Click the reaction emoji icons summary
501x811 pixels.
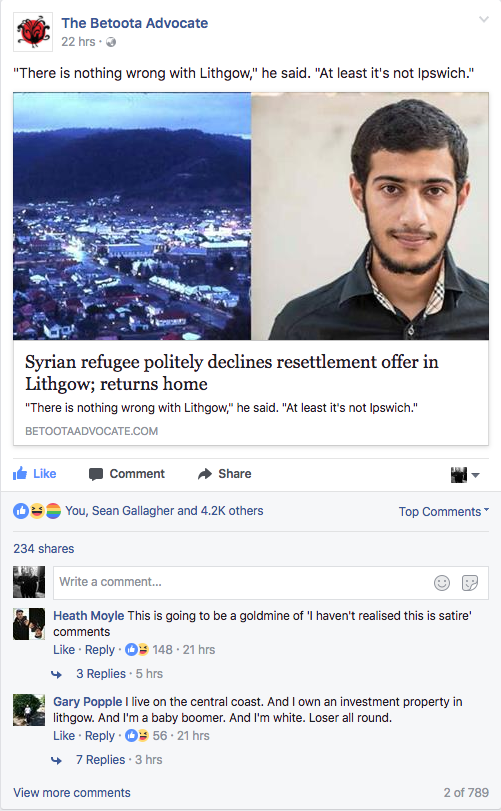pyautogui.click(x=37, y=511)
